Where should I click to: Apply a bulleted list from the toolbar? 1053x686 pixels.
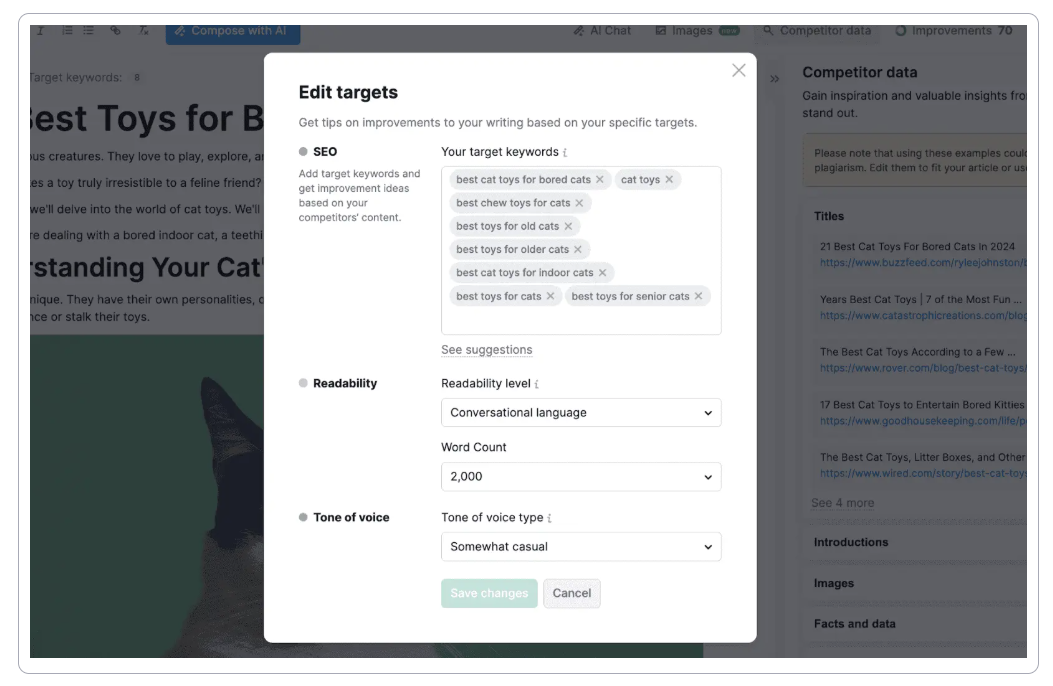(x=88, y=30)
